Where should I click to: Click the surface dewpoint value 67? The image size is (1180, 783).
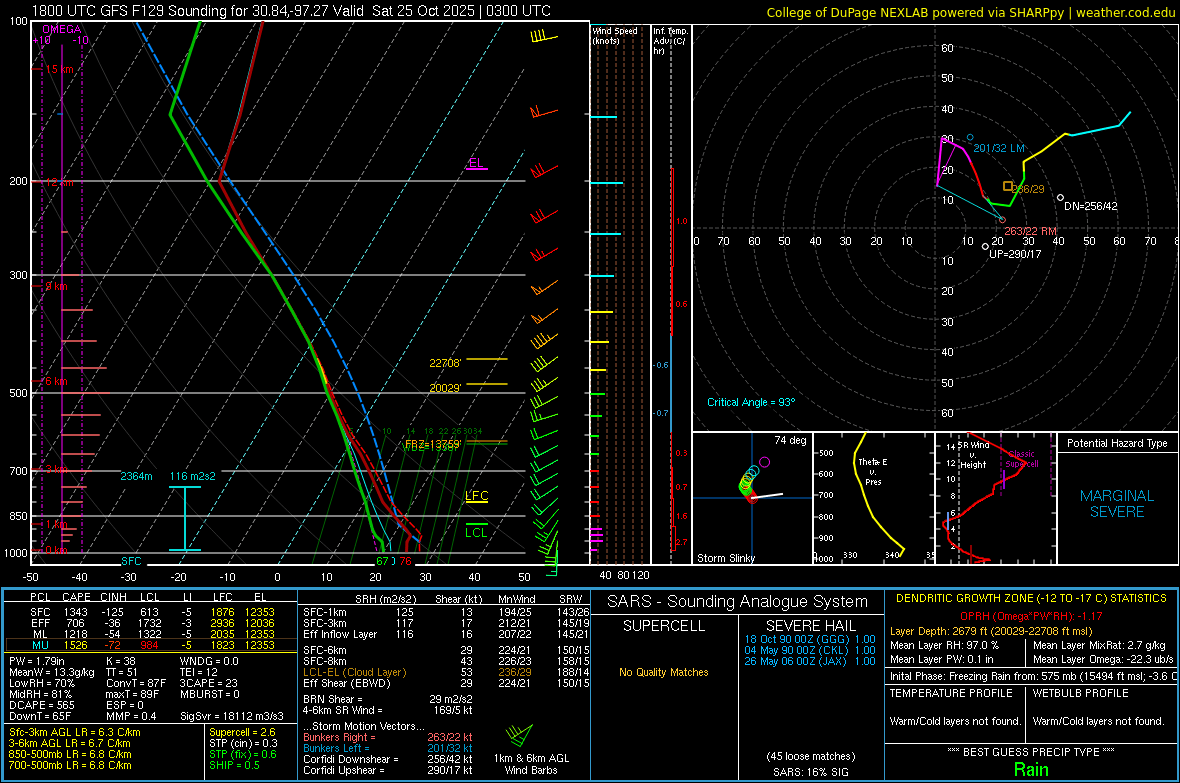coord(382,561)
